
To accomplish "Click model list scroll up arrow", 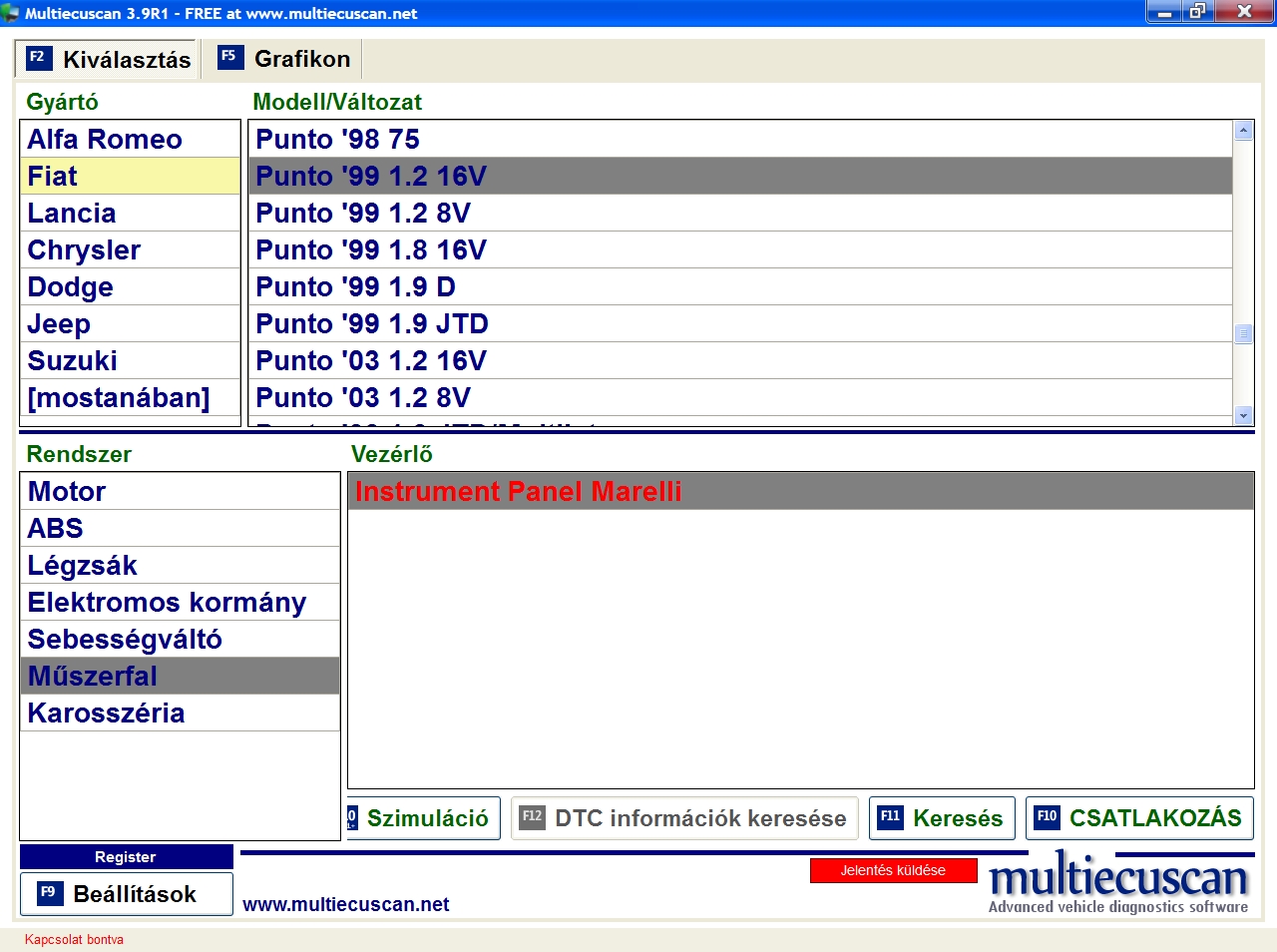I will [x=1243, y=131].
